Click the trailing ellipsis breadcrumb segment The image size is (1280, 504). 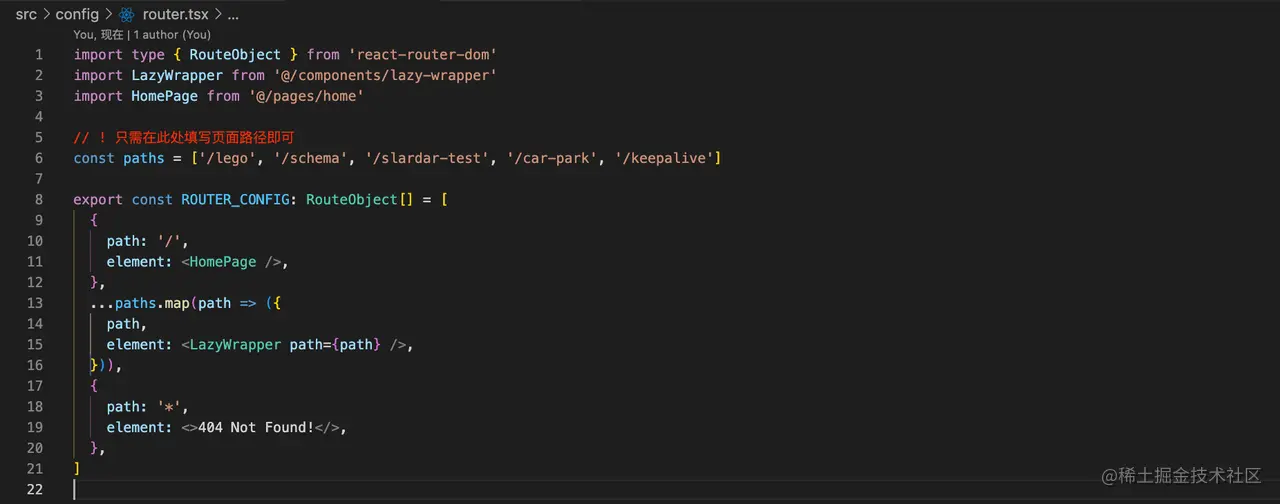pyautogui.click(x=233, y=15)
